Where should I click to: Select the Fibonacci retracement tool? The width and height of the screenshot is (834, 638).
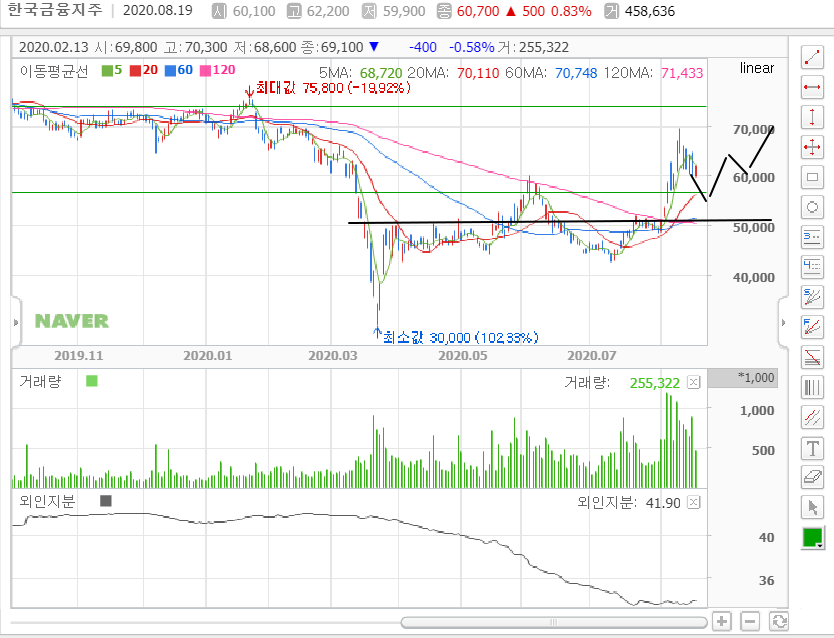click(x=812, y=357)
